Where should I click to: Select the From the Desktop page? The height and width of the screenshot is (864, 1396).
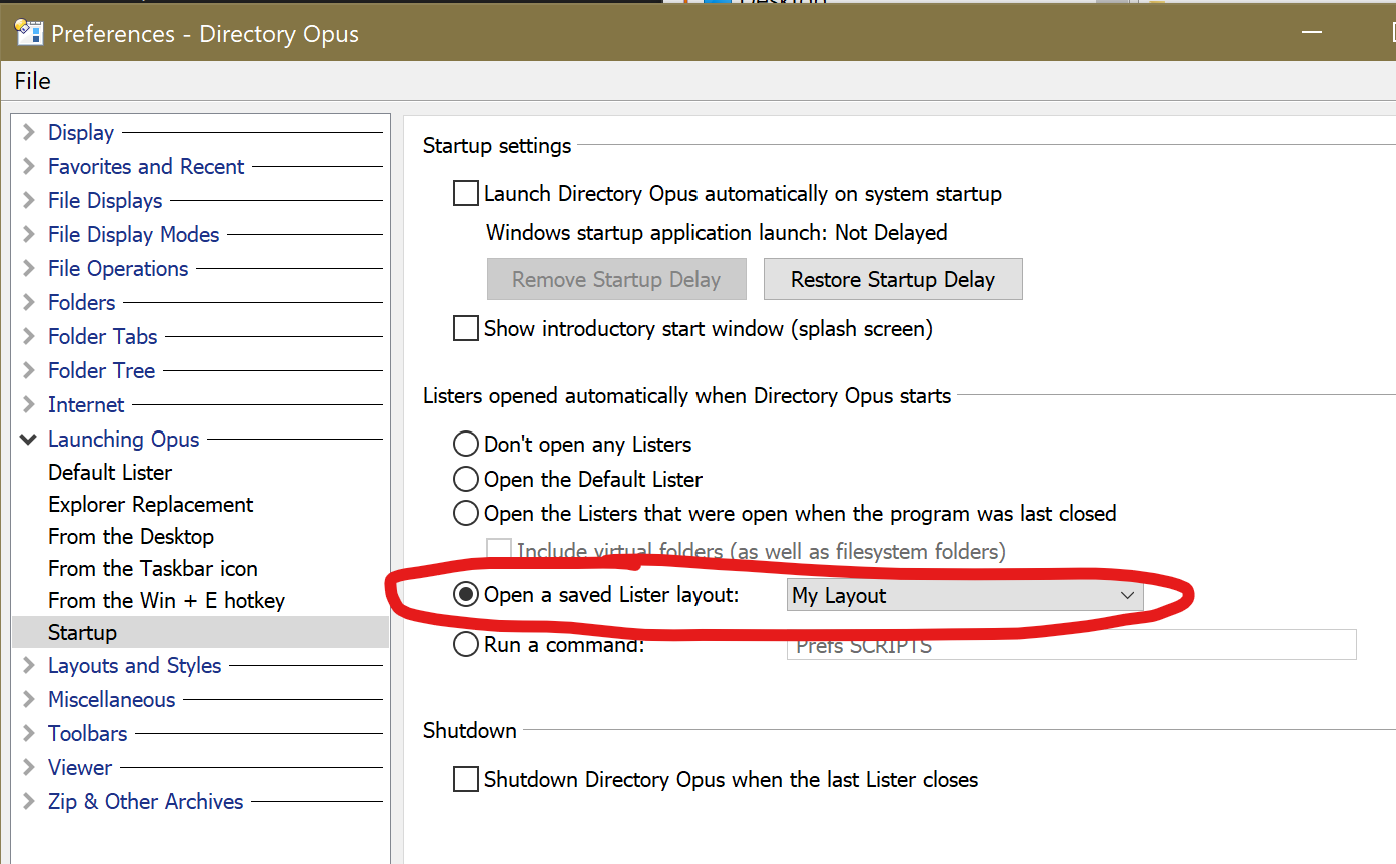pos(131,536)
